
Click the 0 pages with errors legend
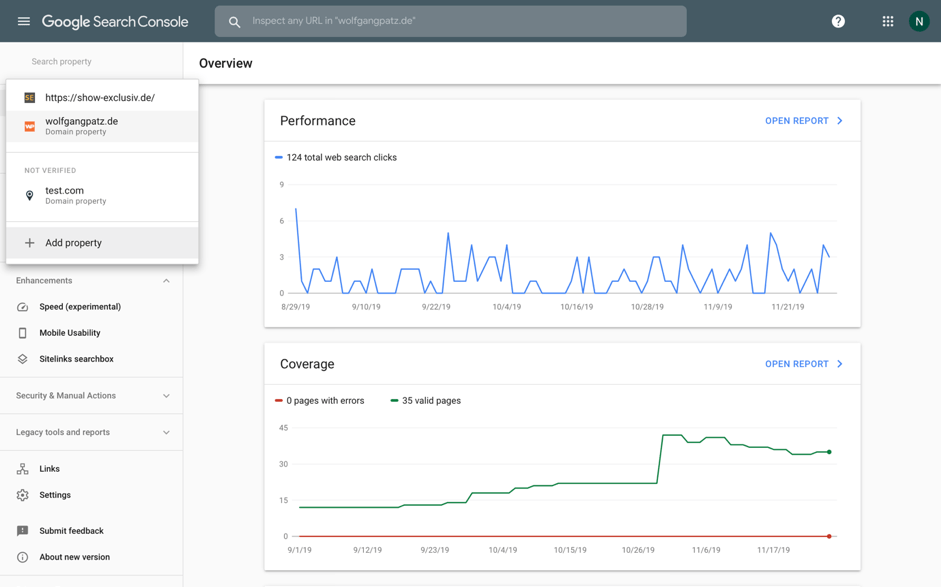coord(320,400)
